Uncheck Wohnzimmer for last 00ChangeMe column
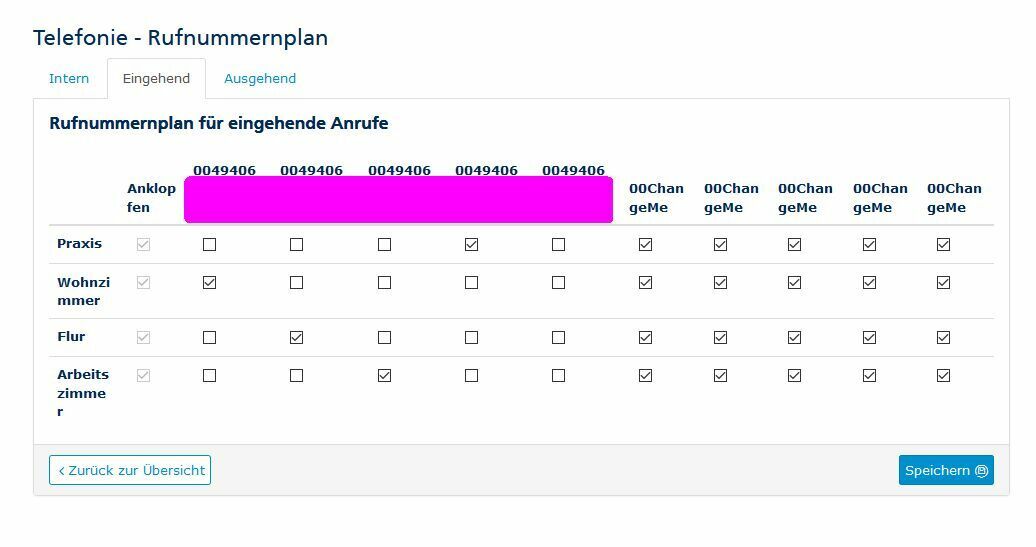The height and width of the screenshot is (547, 1036). pos(944,283)
